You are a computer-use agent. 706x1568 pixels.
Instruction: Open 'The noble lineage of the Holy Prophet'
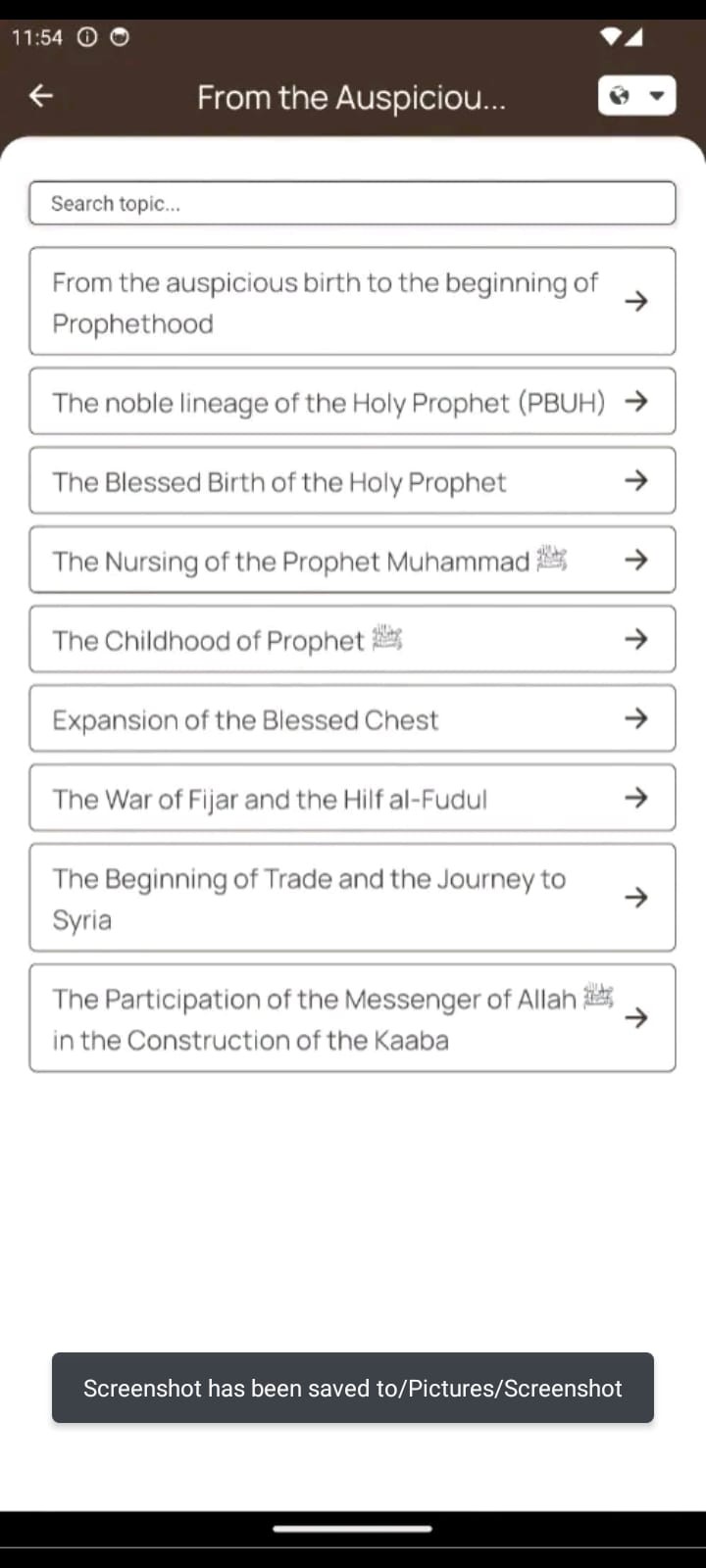[328, 402]
